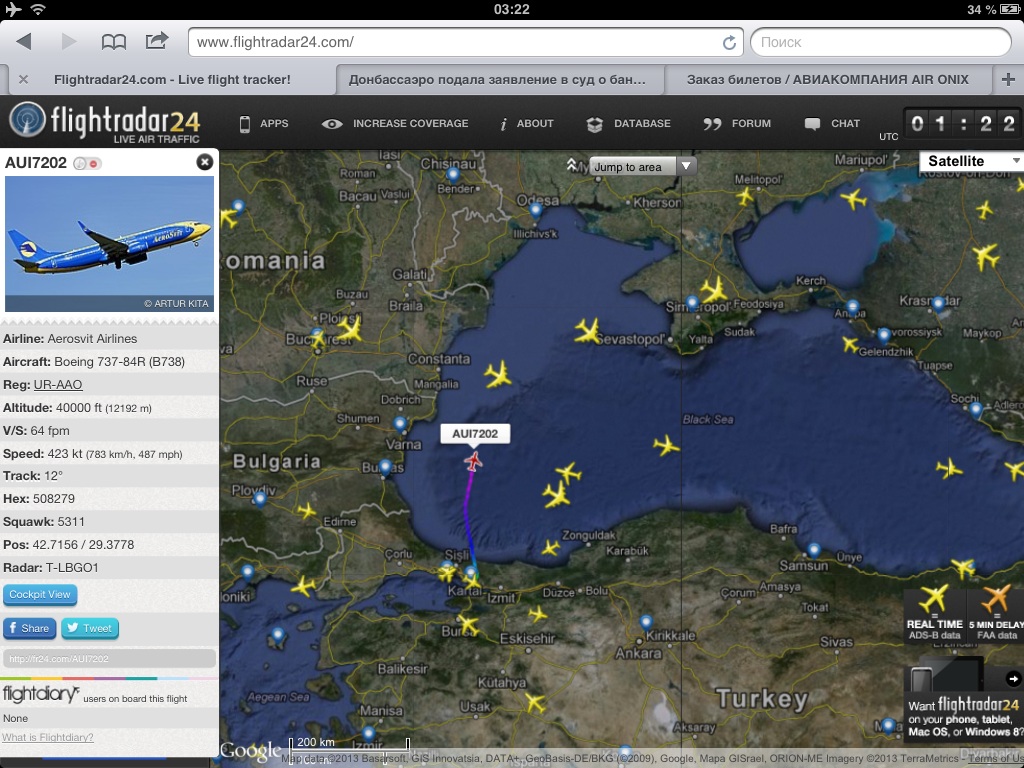Open registration link UR-AAO
Image resolution: width=1024 pixels, height=768 pixels.
pos(58,385)
